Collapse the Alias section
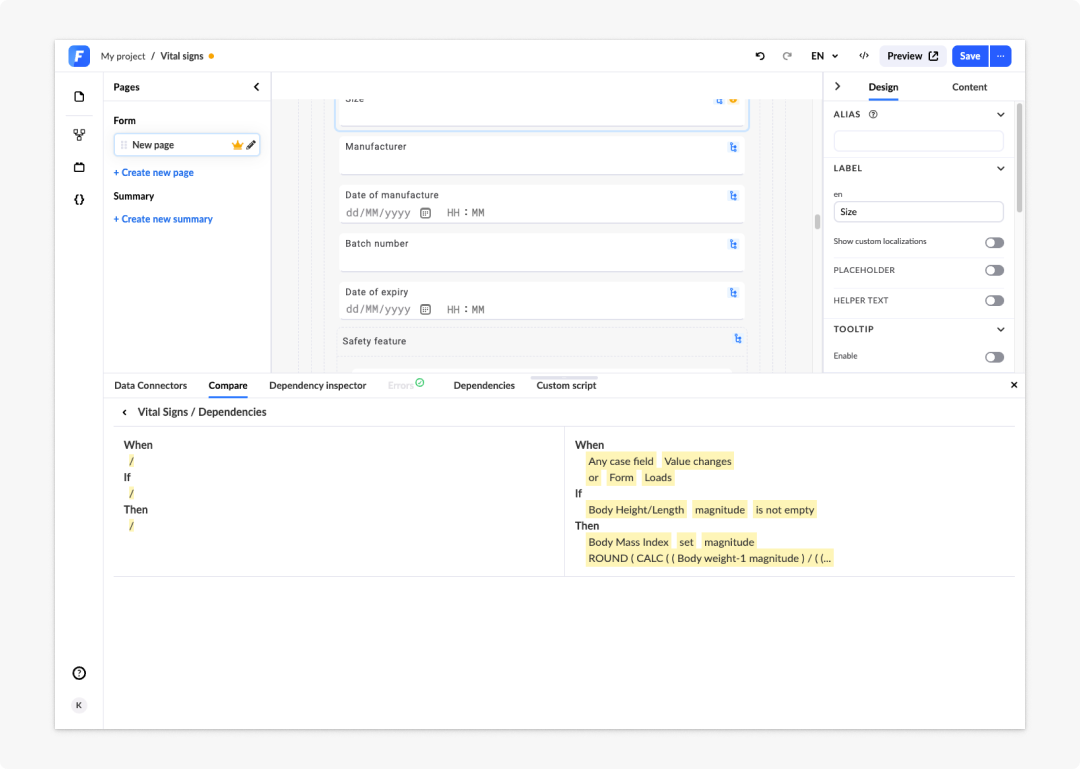The image size is (1080, 769). point(1000,114)
